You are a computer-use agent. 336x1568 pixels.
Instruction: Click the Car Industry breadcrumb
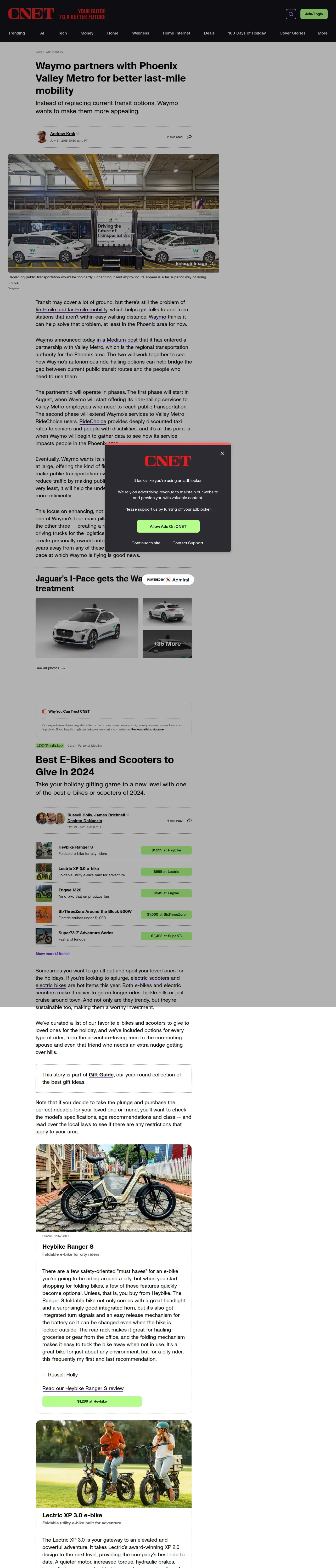pyautogui.click(x=54, y=52)
